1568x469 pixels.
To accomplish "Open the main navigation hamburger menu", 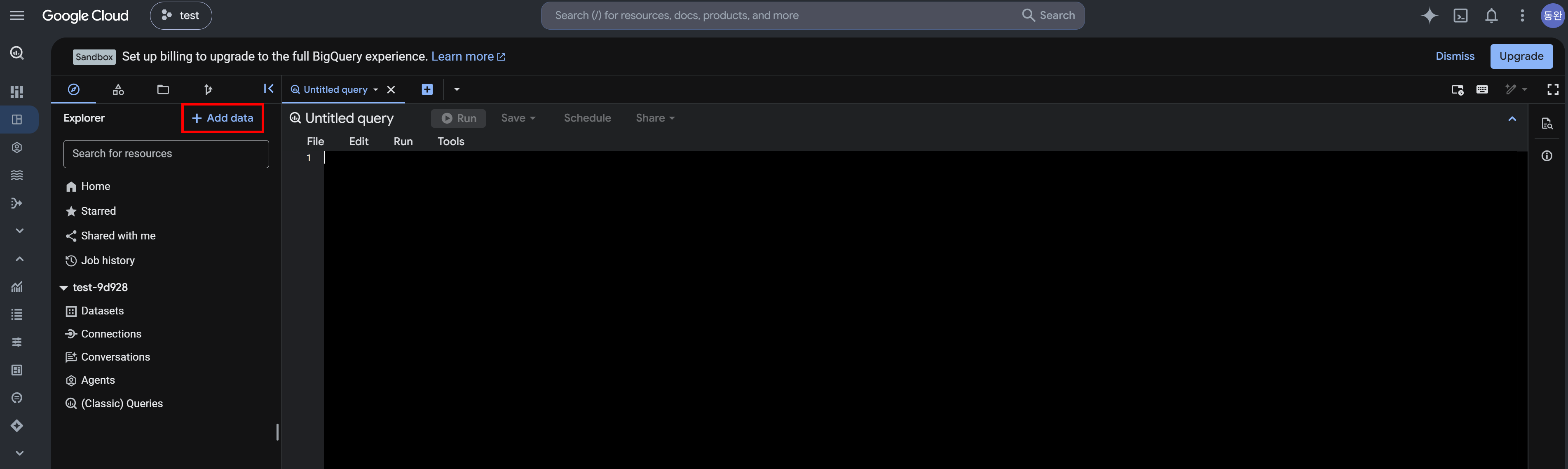I will click(x=17, y=15).
